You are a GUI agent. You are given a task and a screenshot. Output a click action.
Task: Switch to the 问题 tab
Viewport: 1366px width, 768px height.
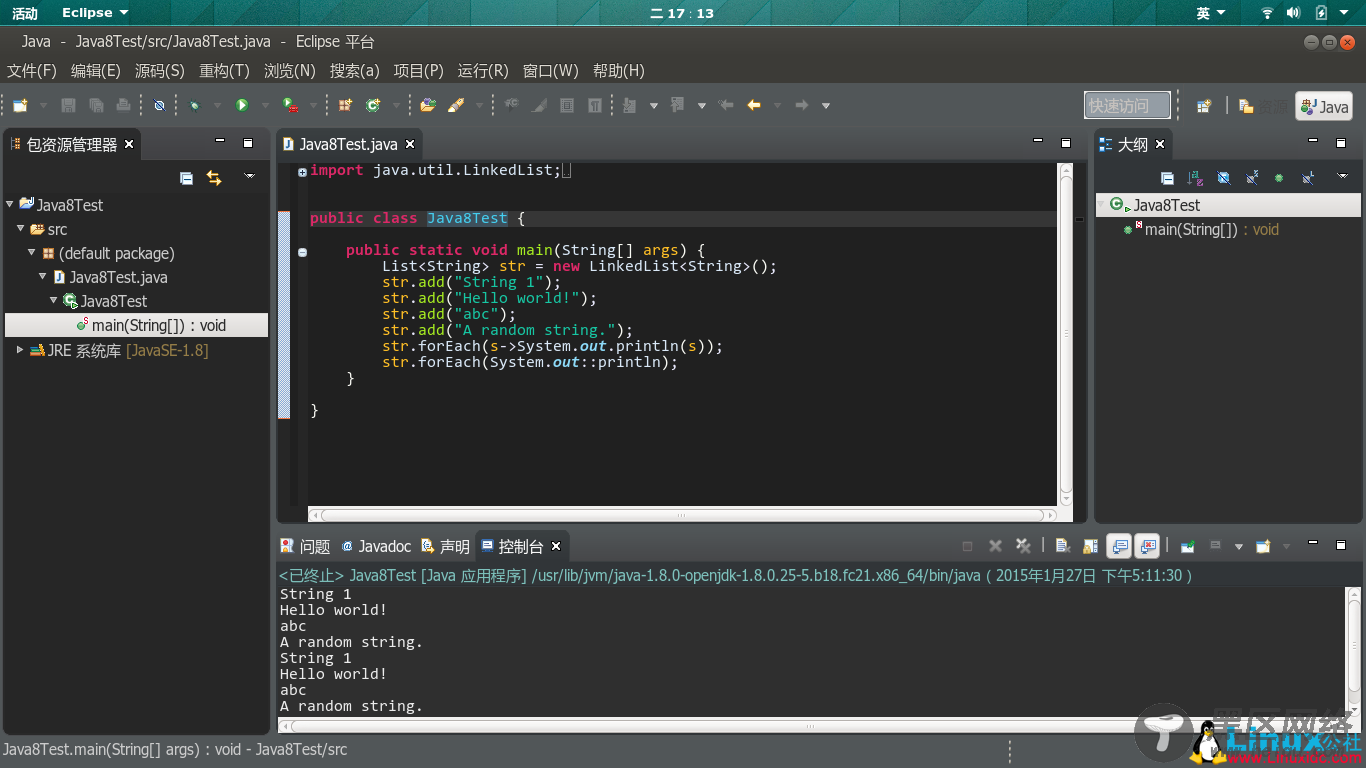tap(306, 546)
